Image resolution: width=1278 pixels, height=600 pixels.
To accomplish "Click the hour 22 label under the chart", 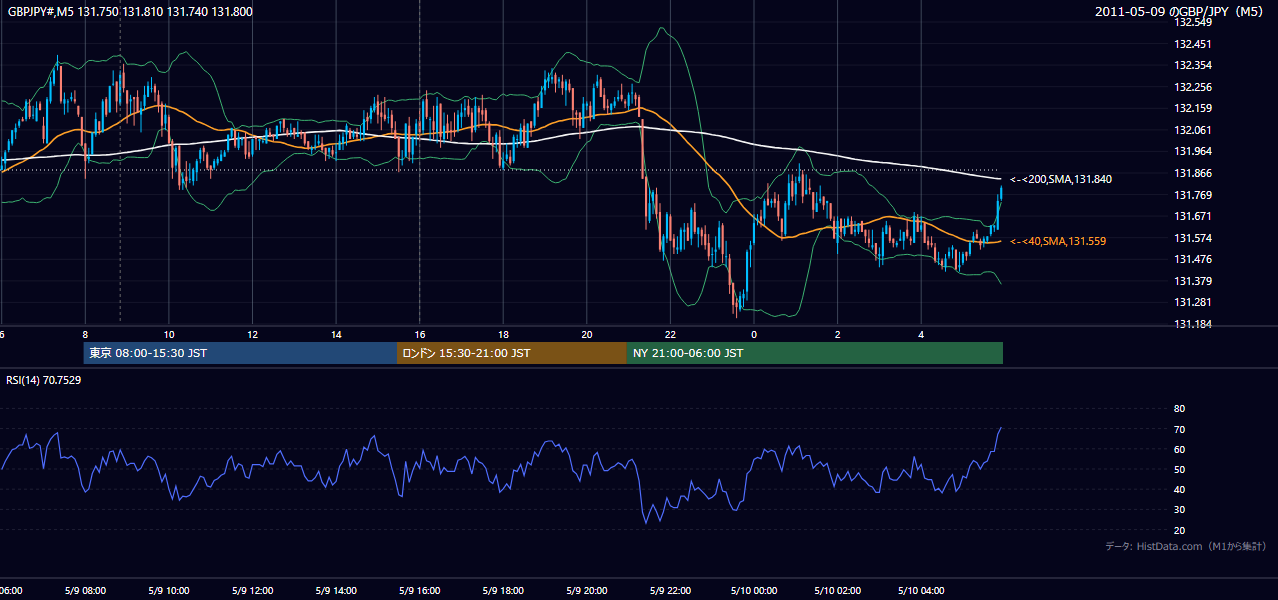I will click(670, 334).
